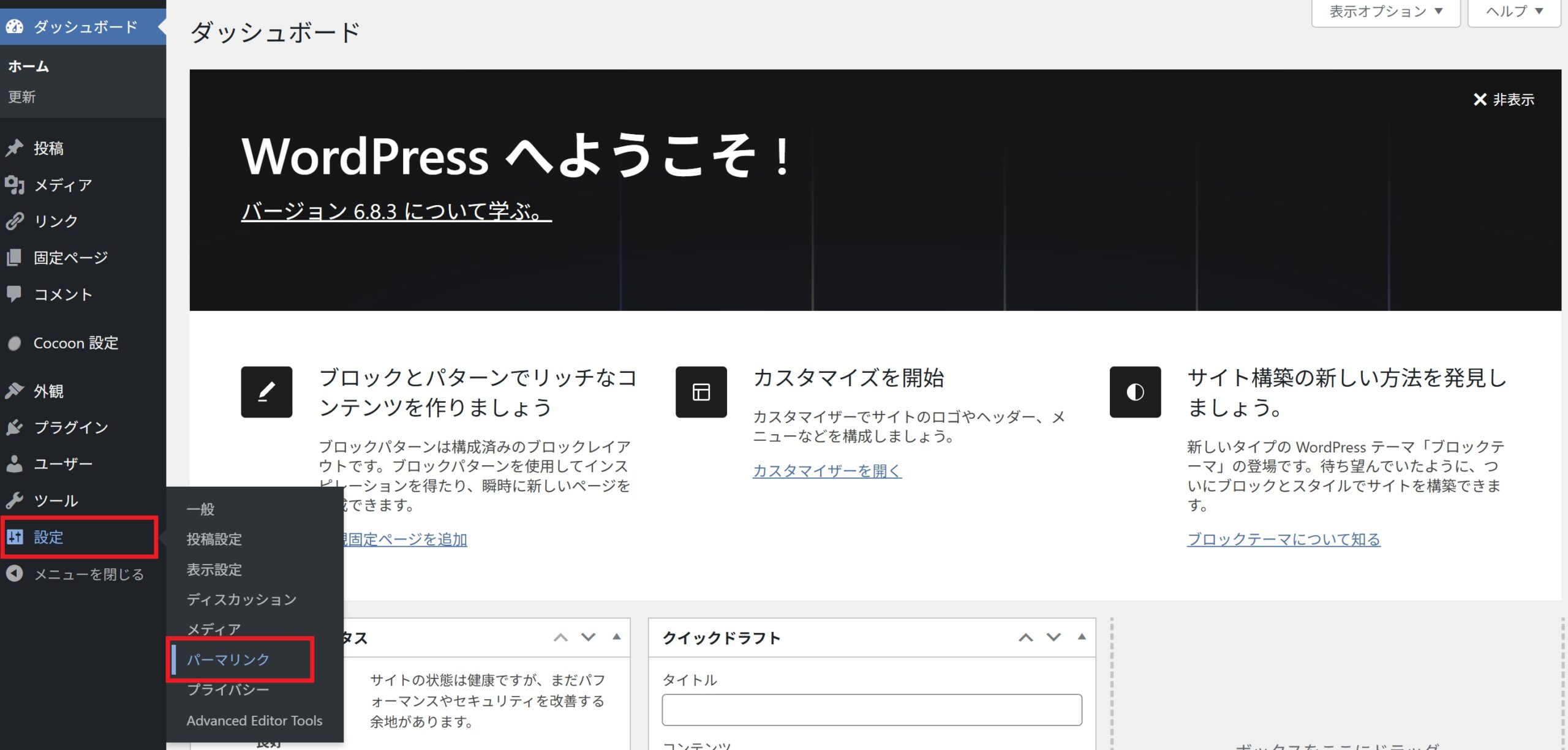The height and width of the screenshot is (750, 1568).
Task: Select the Comments speech bubble icon
Action: [x=15, y=294]
